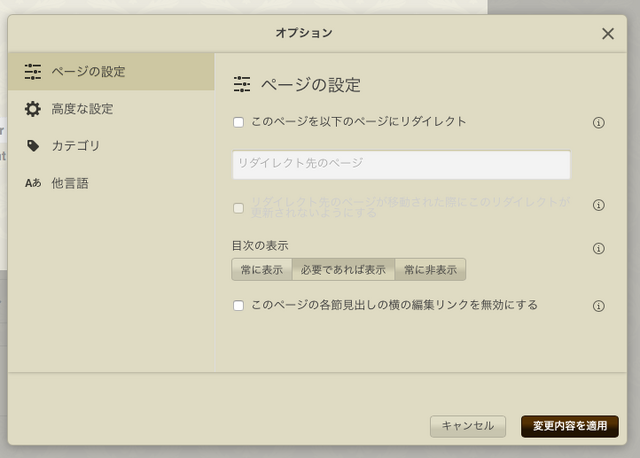Show info for redirect page option

[598, 122]
